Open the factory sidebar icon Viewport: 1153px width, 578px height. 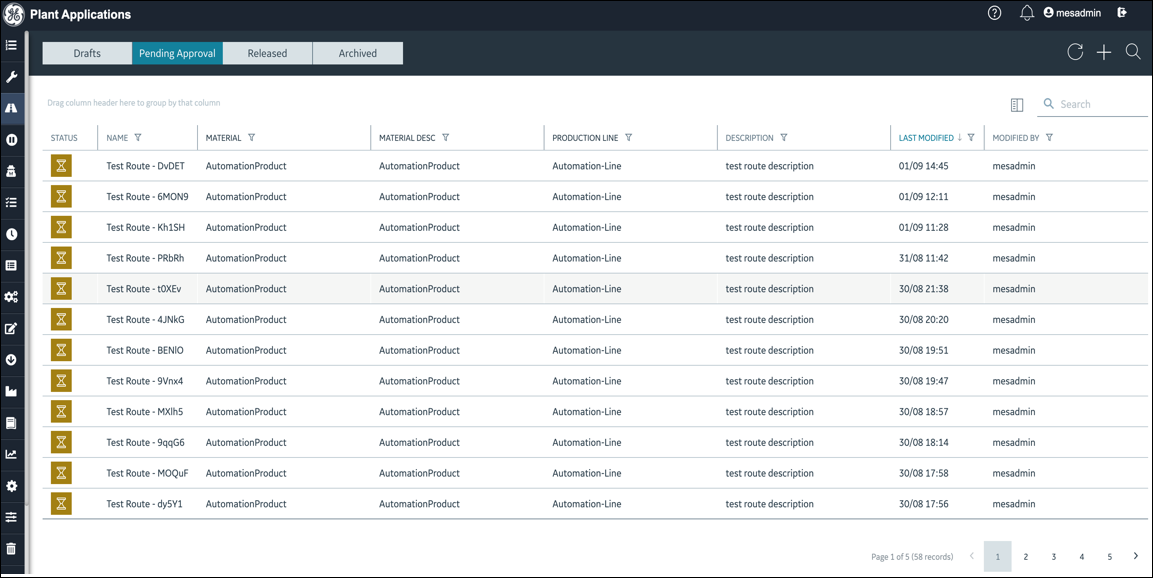pyautogui.click(x=11, y=391)
